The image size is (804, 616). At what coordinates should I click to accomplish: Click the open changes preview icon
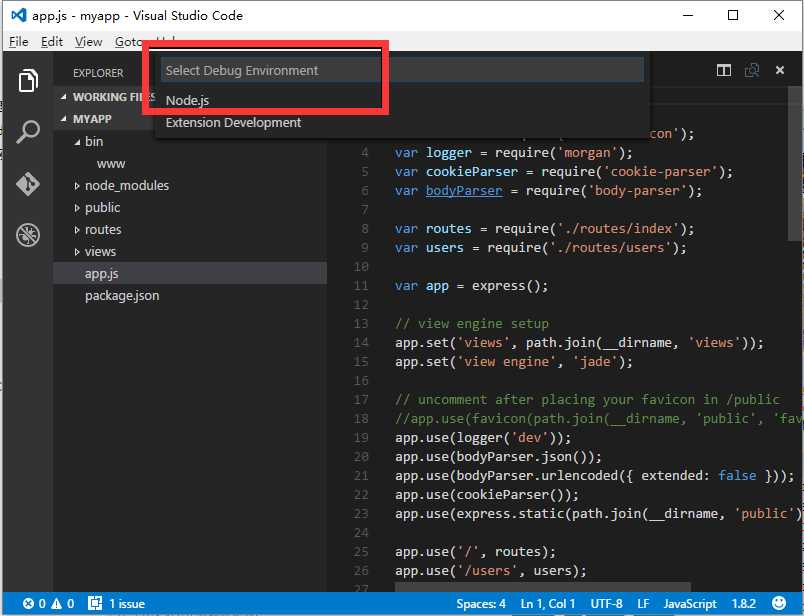pyautogui.click(x=752, y=70)
